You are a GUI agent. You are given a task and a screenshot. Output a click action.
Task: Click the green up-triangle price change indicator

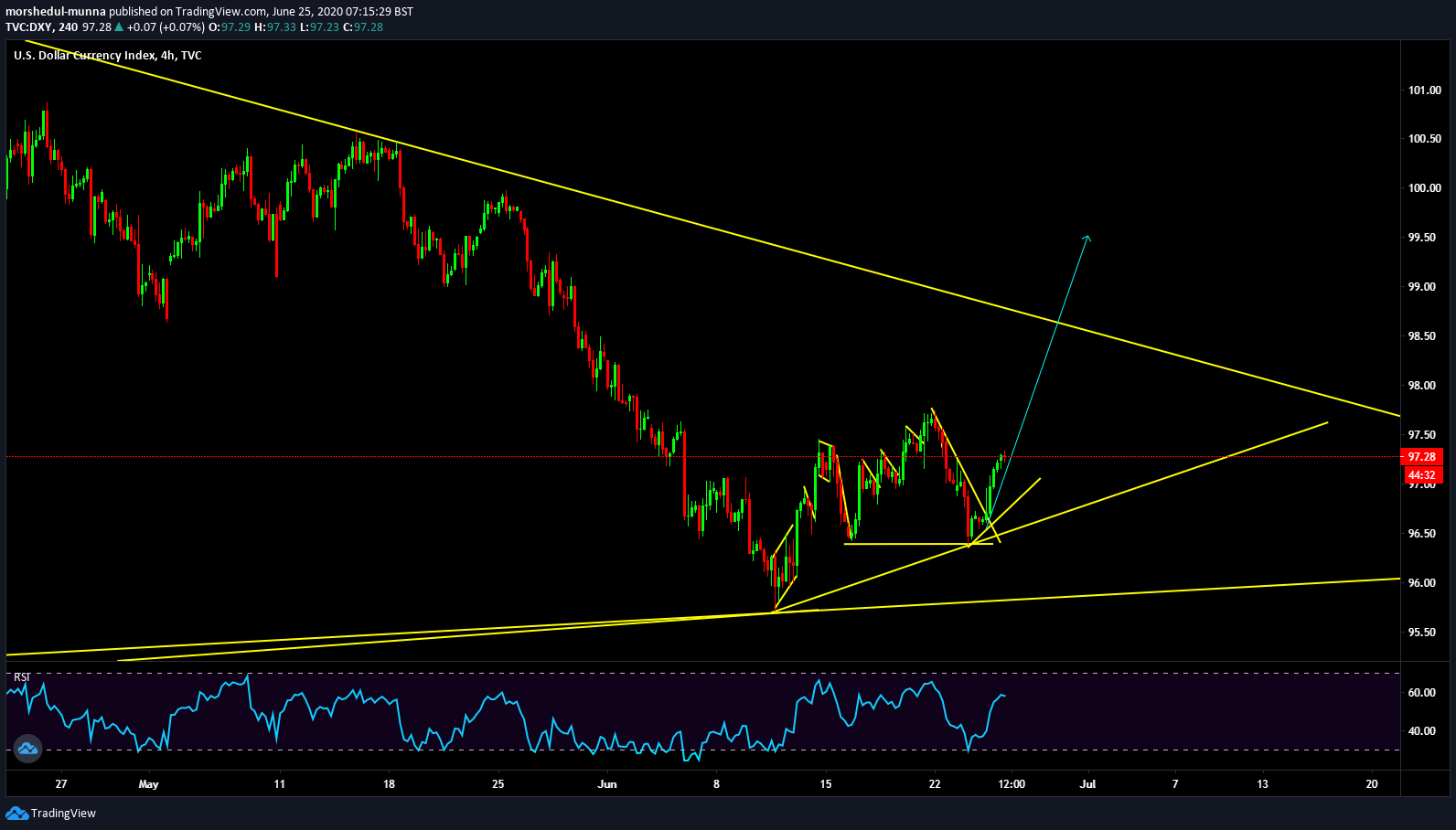tap(119, 27)
